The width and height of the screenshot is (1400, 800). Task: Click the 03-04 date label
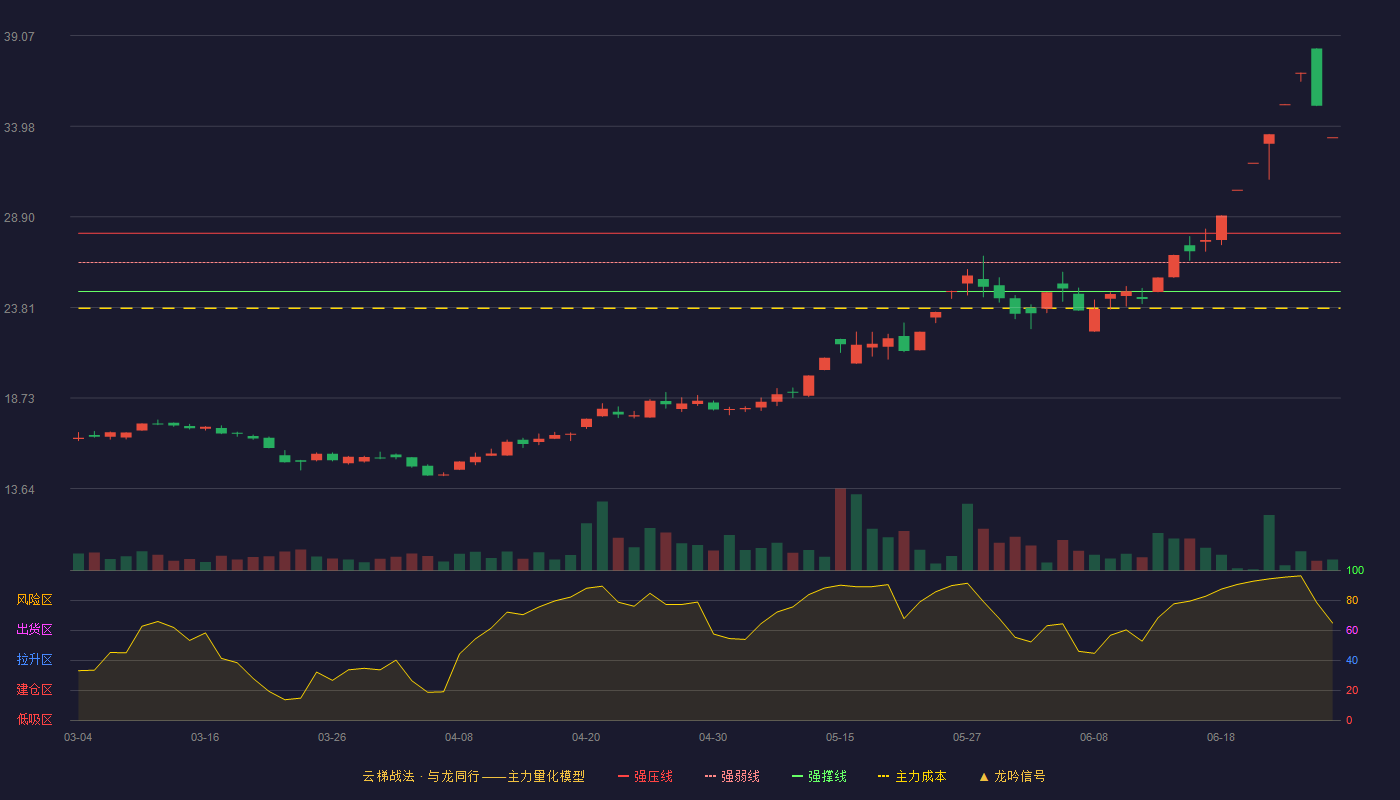pyautogui.click(x=78, y=737)
